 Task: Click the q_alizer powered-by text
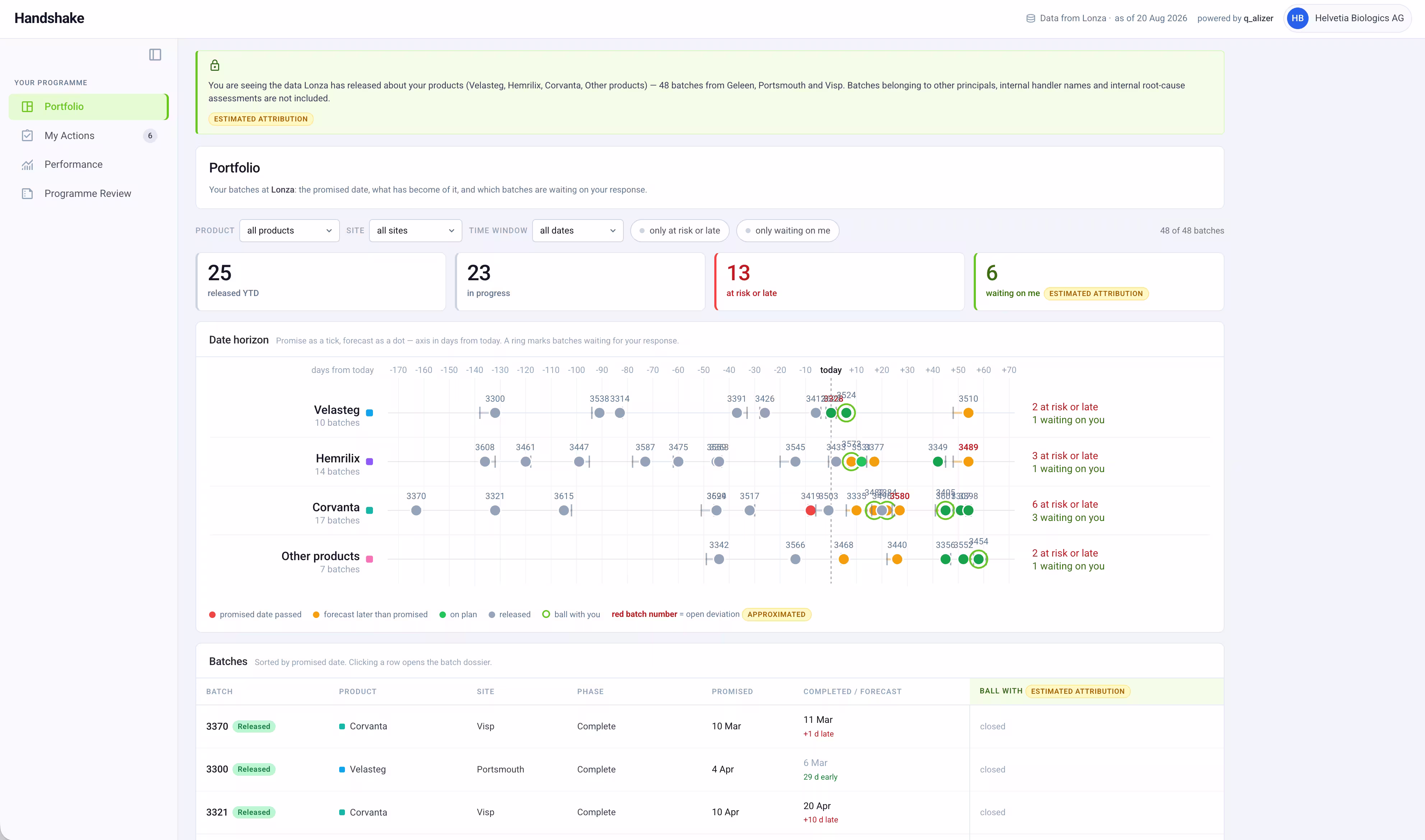pyautogui.click(x=1258, y=18)
